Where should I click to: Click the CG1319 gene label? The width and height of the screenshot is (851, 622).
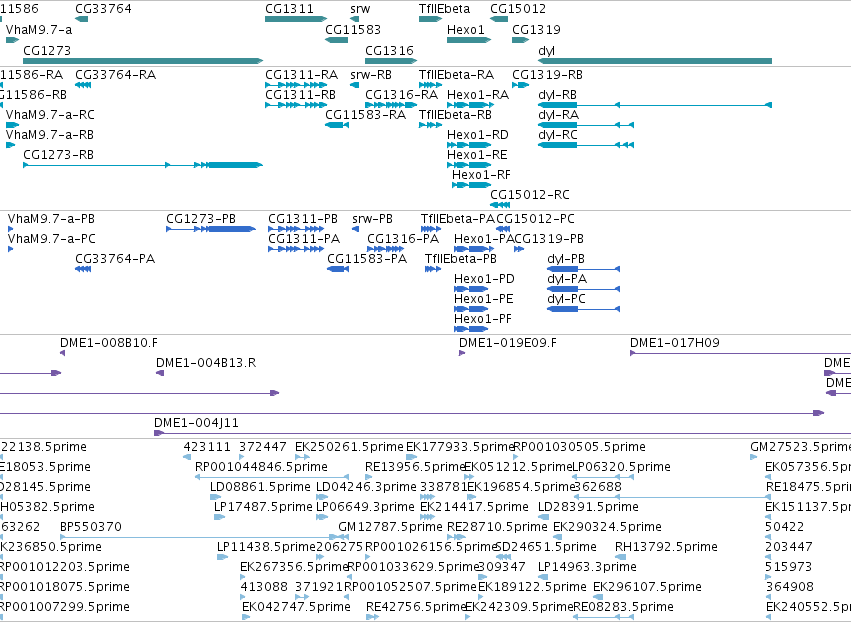(x=536, y=29)
